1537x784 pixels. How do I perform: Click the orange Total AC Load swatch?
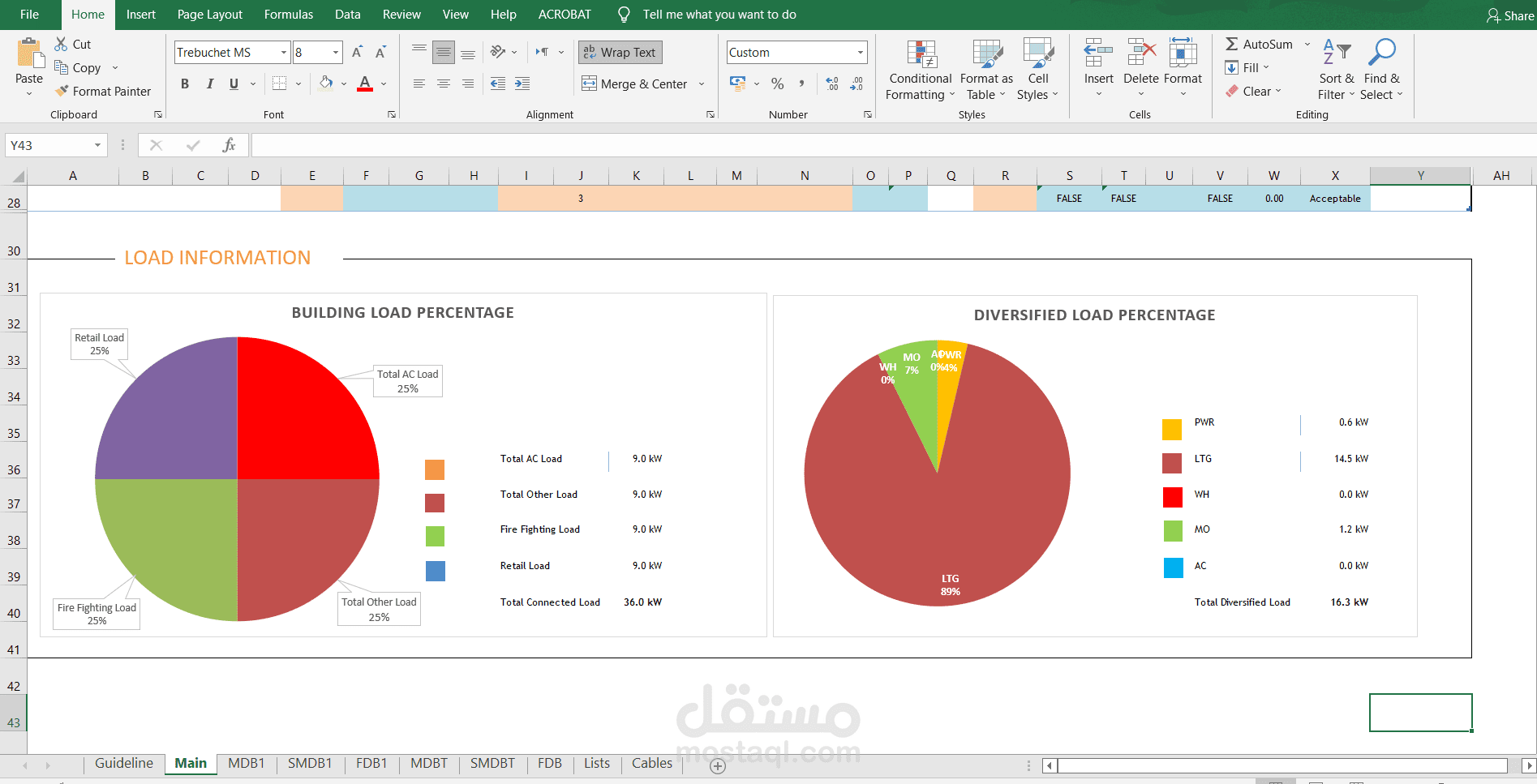click(x=435, y=470)
